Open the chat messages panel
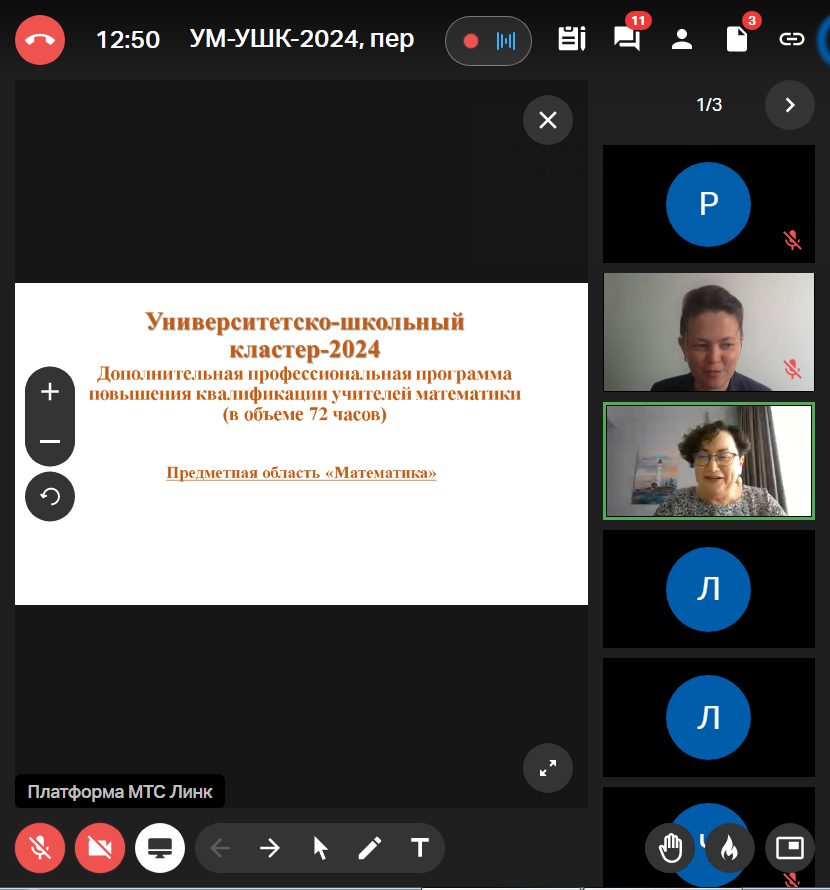 coord(627,40)
